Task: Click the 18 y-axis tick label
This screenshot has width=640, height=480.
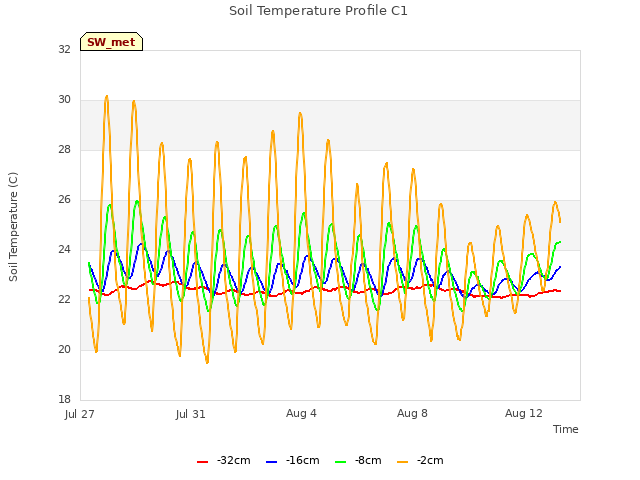Action: pyautogui.click(x=64, y=399)
